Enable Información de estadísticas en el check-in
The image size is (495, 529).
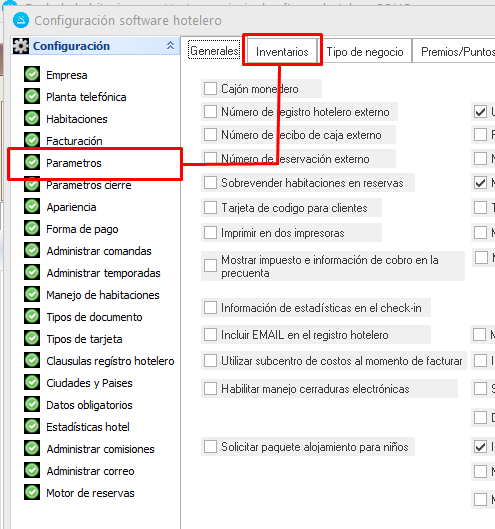210,308
